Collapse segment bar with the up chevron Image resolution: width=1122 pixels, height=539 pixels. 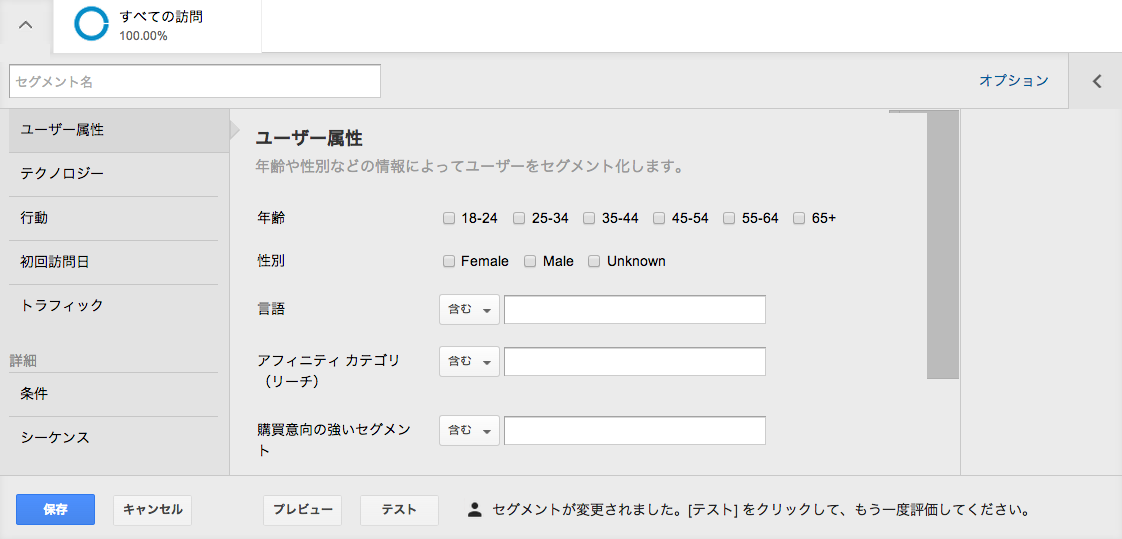coord(25,25)
